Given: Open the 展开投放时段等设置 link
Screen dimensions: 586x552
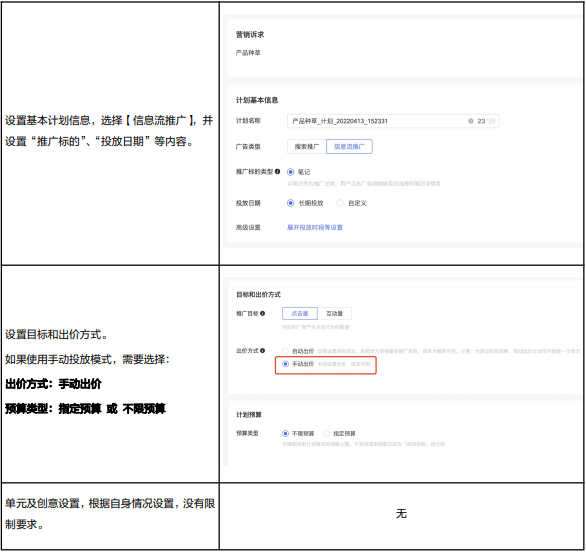Looking at the screenshot, I should 315,227.
